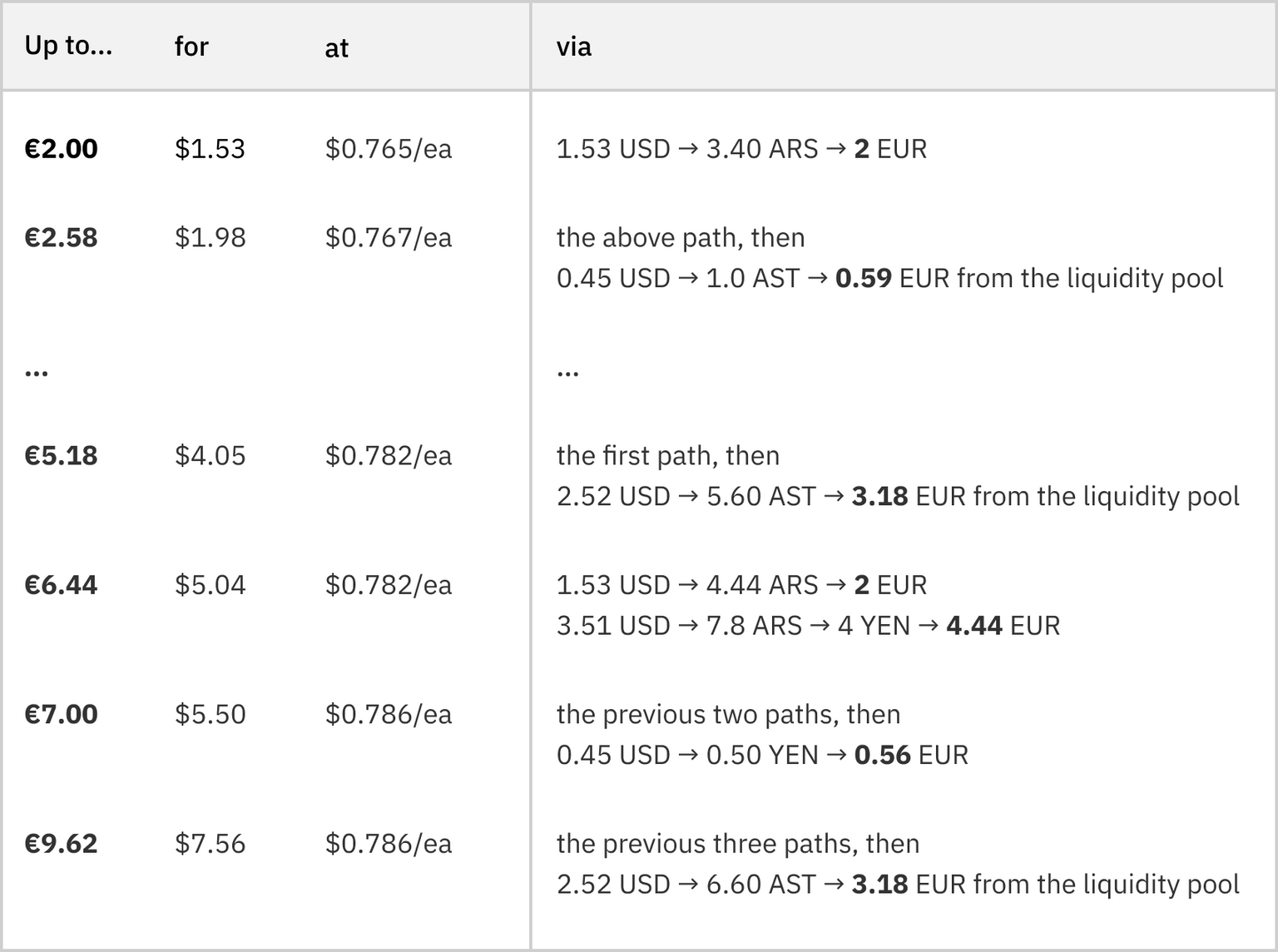Click the €2.58 amount cell

62,238
